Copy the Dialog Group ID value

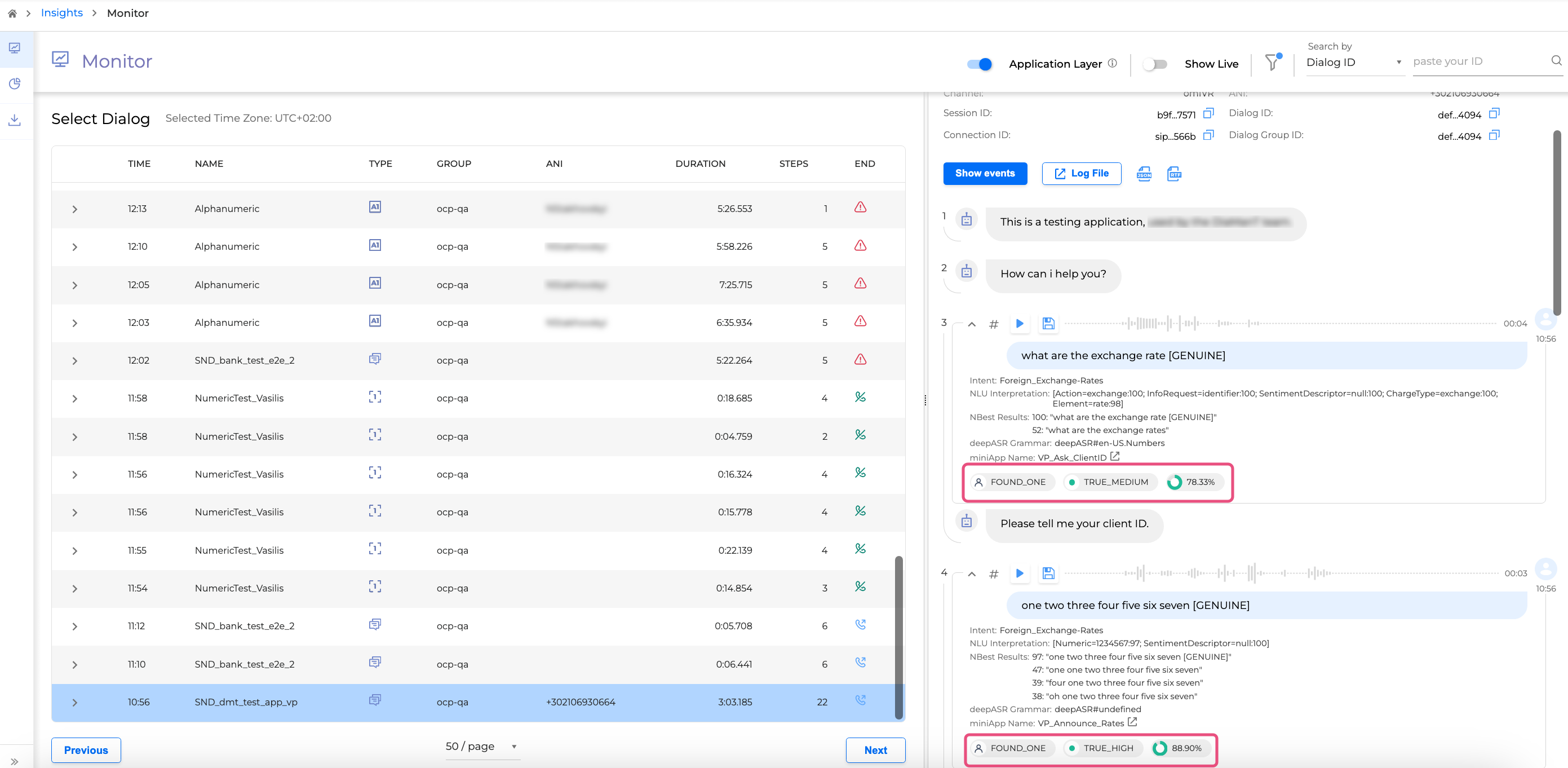tap(1494, 135)
